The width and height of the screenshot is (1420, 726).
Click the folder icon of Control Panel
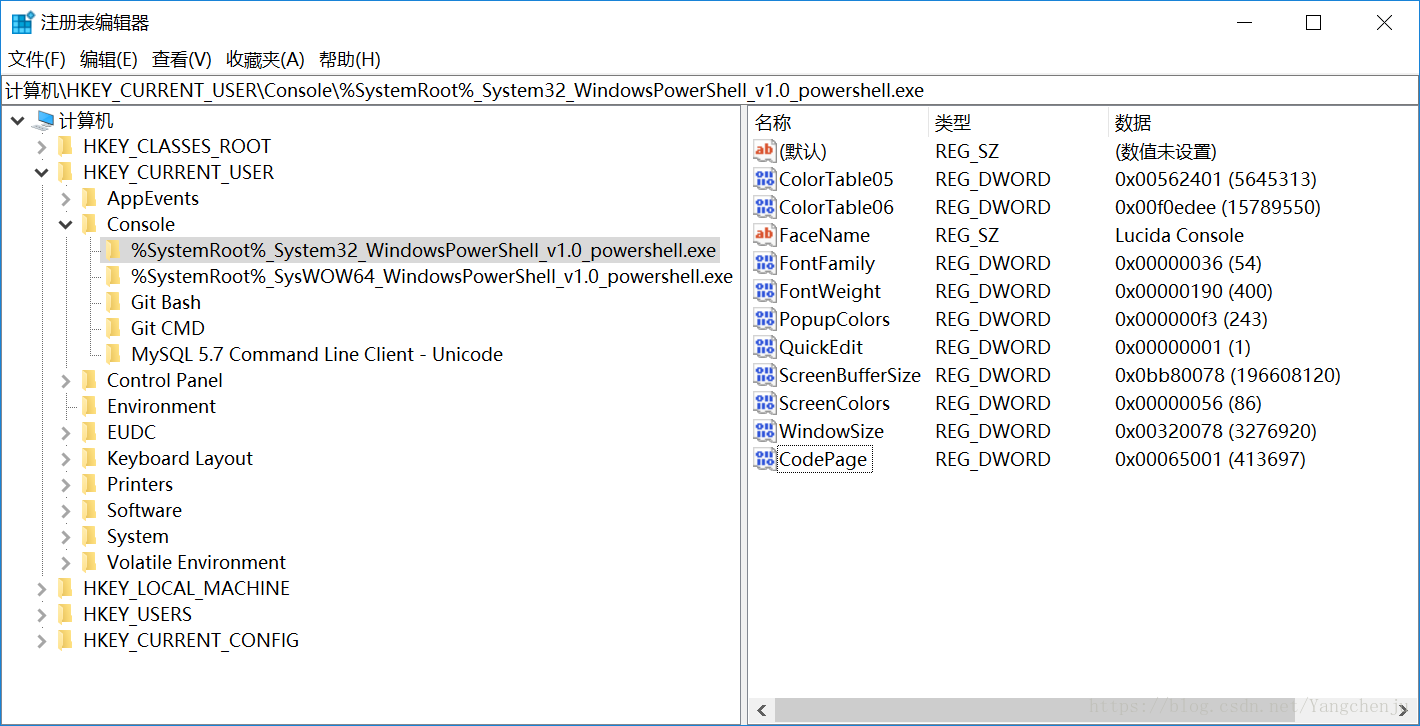pos(90,380)
